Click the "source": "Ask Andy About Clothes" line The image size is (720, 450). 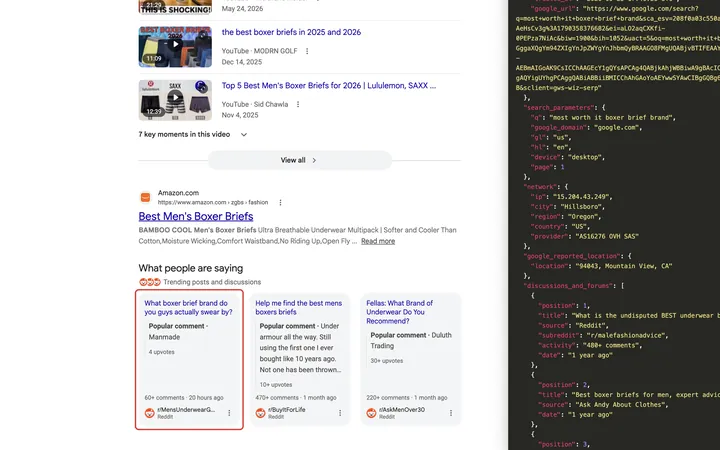(x=603, y=405)
